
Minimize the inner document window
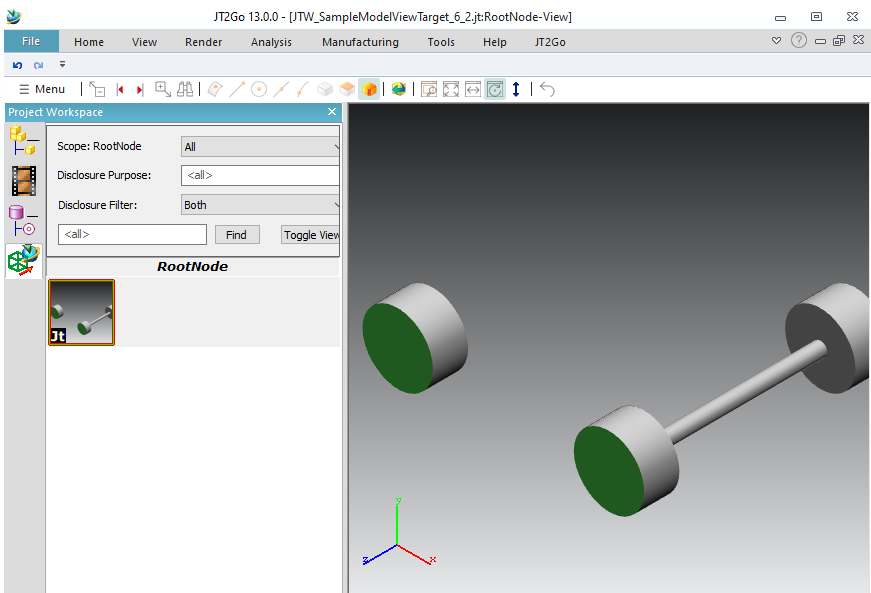(x=820, y=41)
